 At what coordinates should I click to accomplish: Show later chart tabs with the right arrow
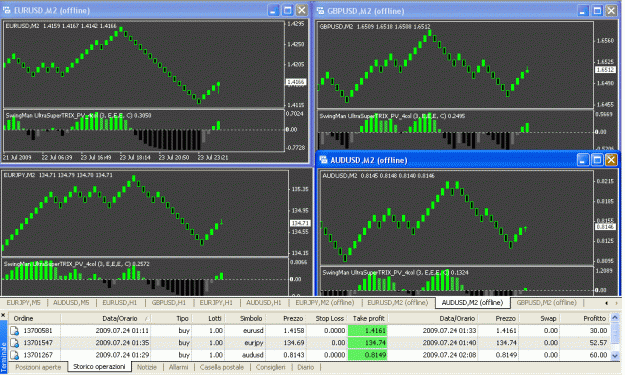(x=616, y=303)
